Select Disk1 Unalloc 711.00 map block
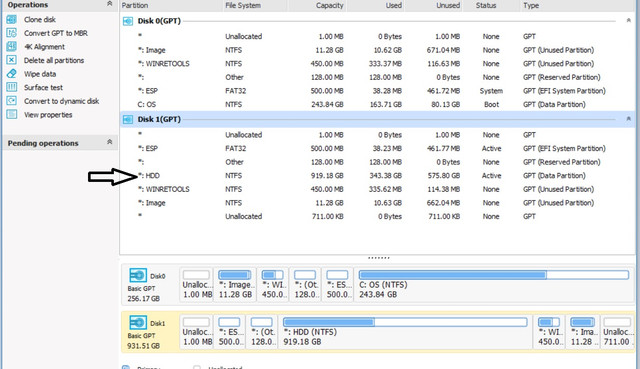640x369 pixels. 617,332
